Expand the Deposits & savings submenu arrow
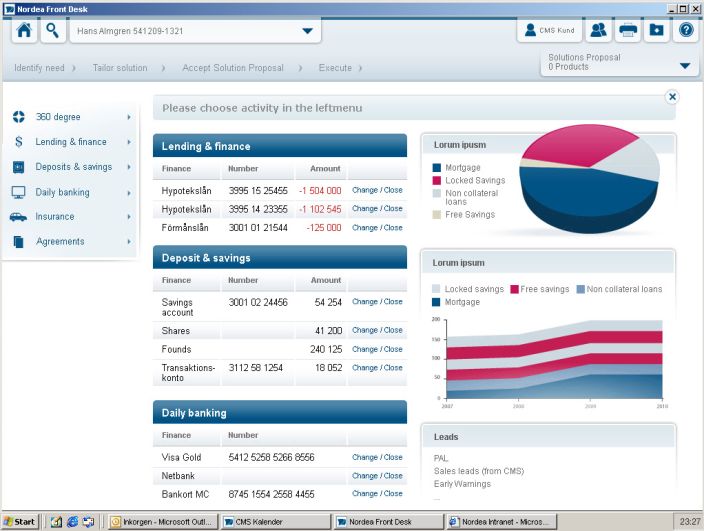Viewport: 704px width, 531px height. (129, 167)
